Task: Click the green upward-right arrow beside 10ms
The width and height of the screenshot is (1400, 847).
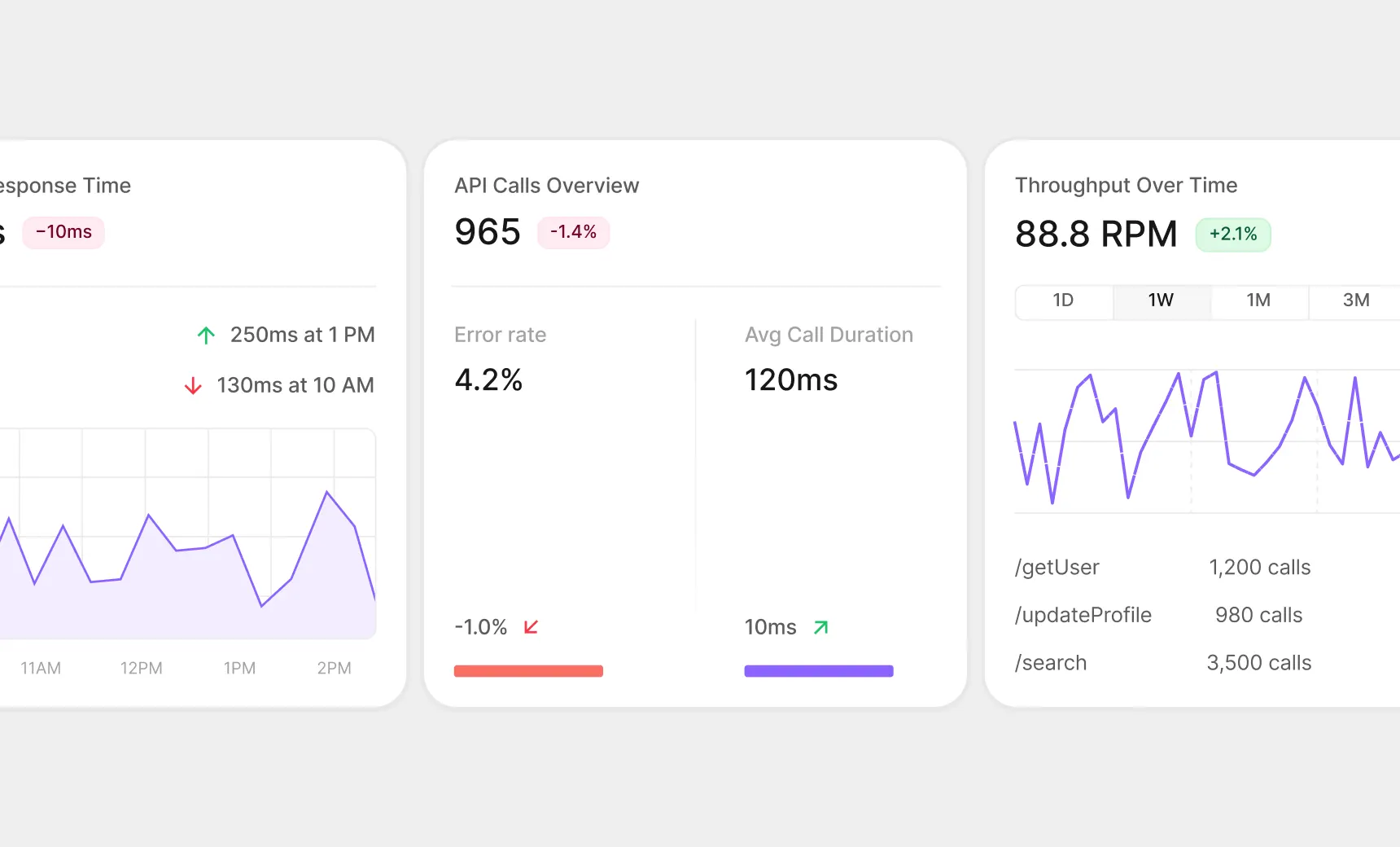Action: coord(822,626)
